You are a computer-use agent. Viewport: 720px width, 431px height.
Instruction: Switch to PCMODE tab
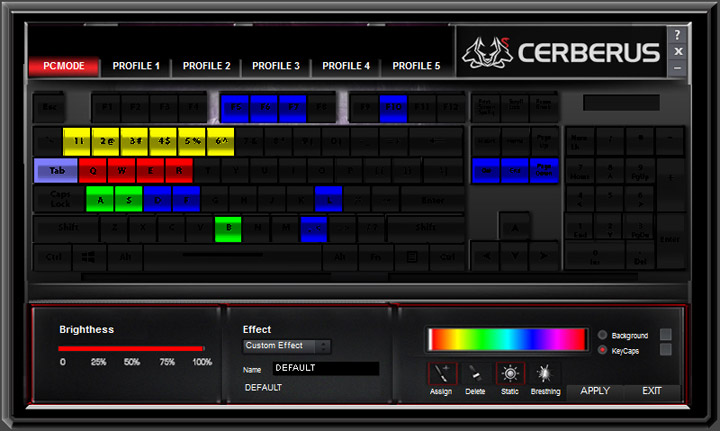pos(63,66)
